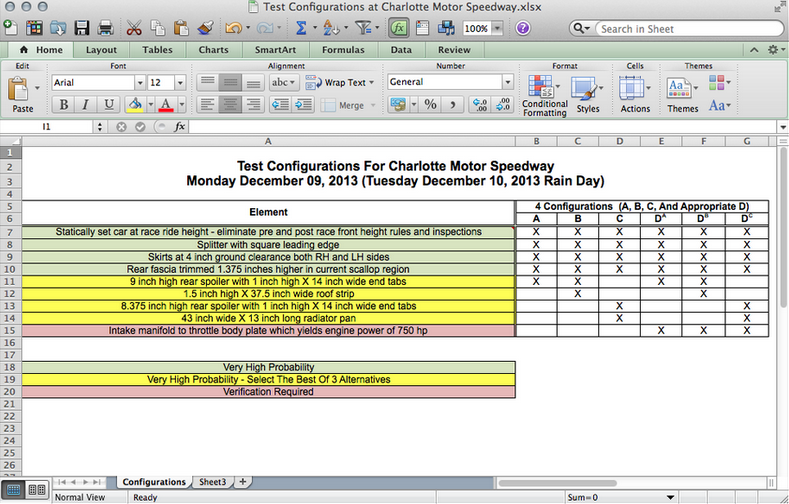Image resolution: width=789 pixels, height=504 pixels.
Task: Click the Decrease Indent icon
Action: point(280,105)
